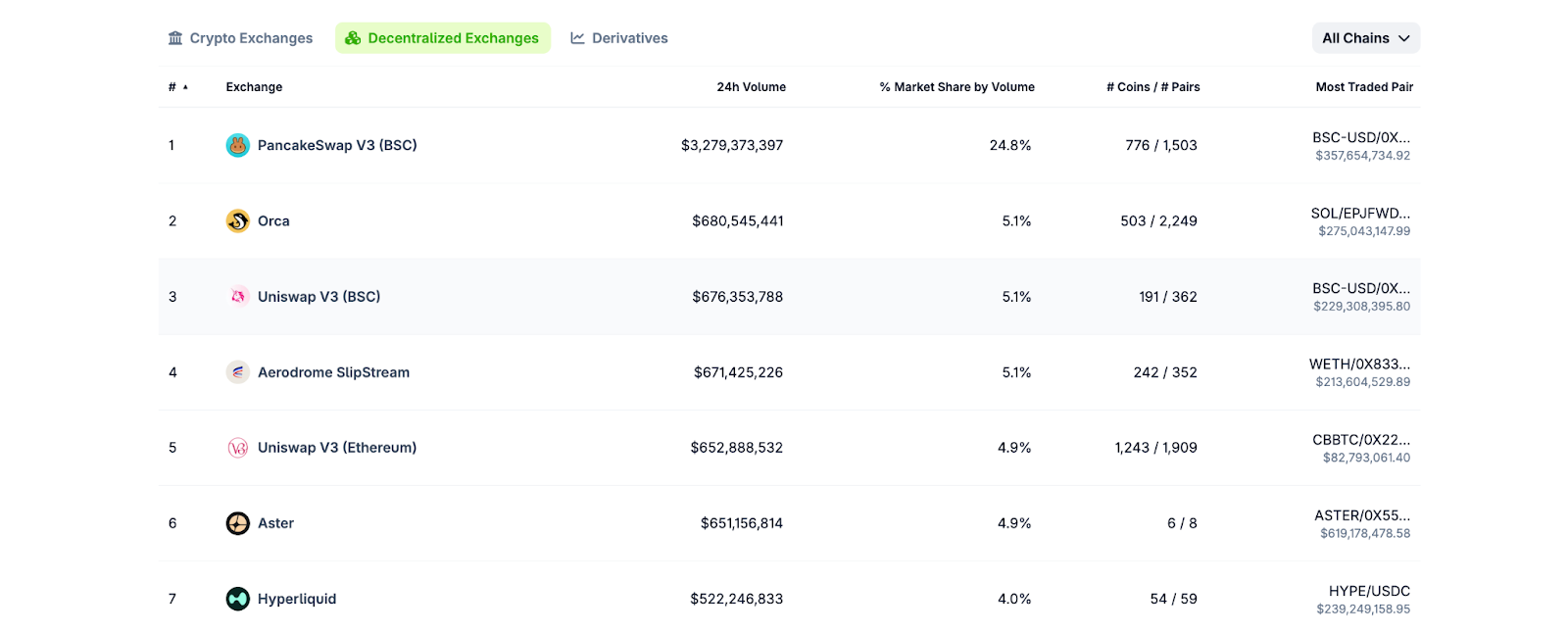Open the PancakeSwap V3 (BSC) exchange link
This screenshot has height=632, width=1568.
(x=336, y=145)
